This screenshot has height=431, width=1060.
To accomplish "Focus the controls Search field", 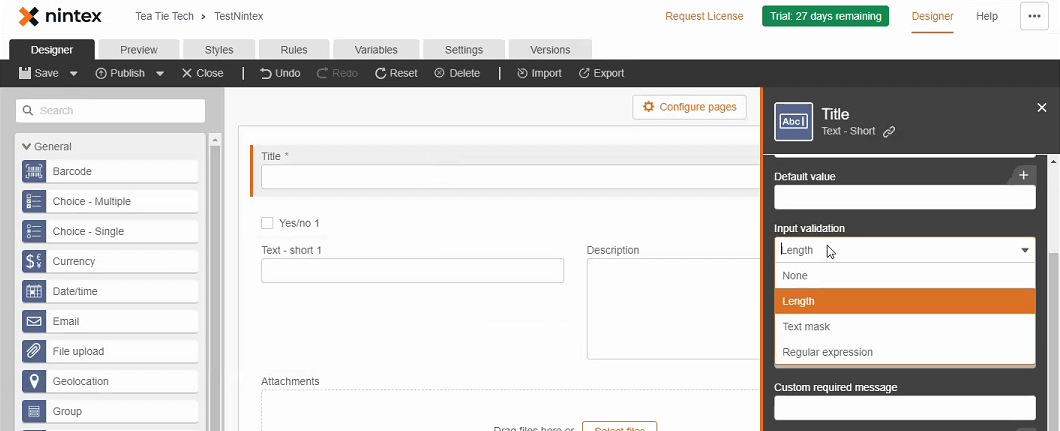I will pos(110,111).
